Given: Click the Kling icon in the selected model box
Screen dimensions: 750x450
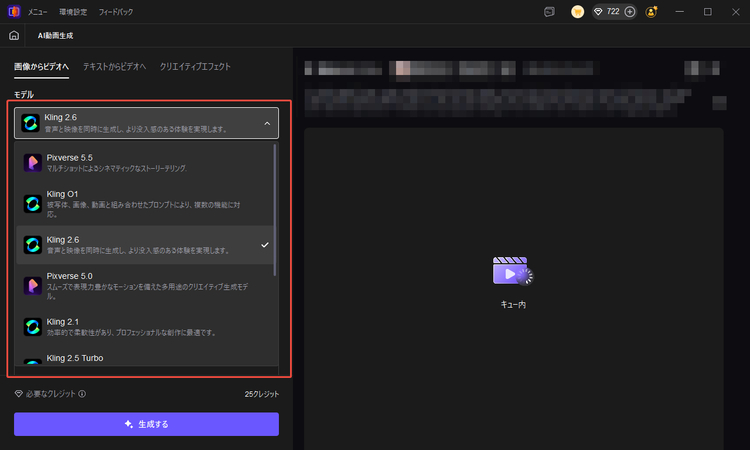Looking at the screenshot, I should (30, 123).
